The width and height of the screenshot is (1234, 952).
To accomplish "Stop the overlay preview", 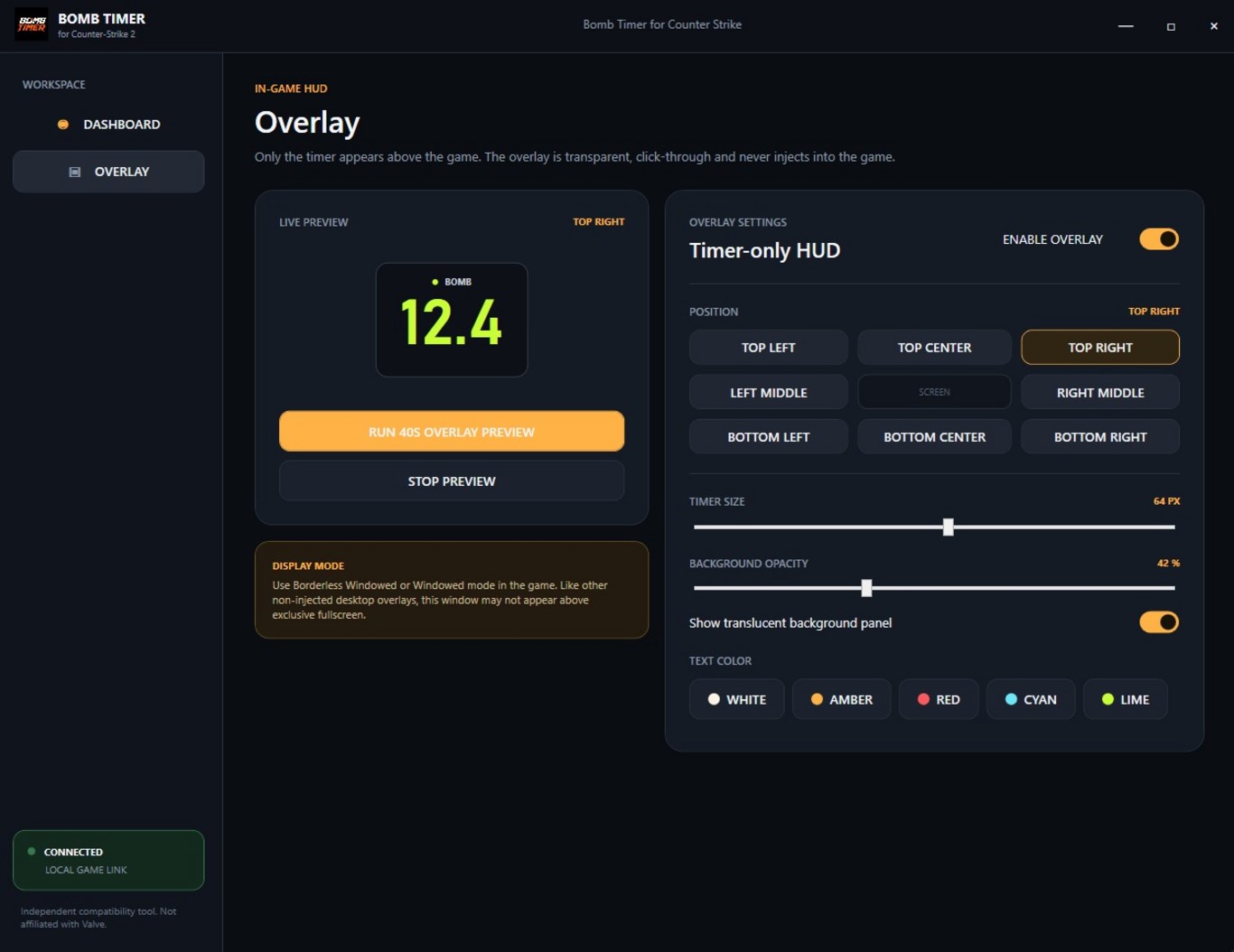I will tap(452, 481).
